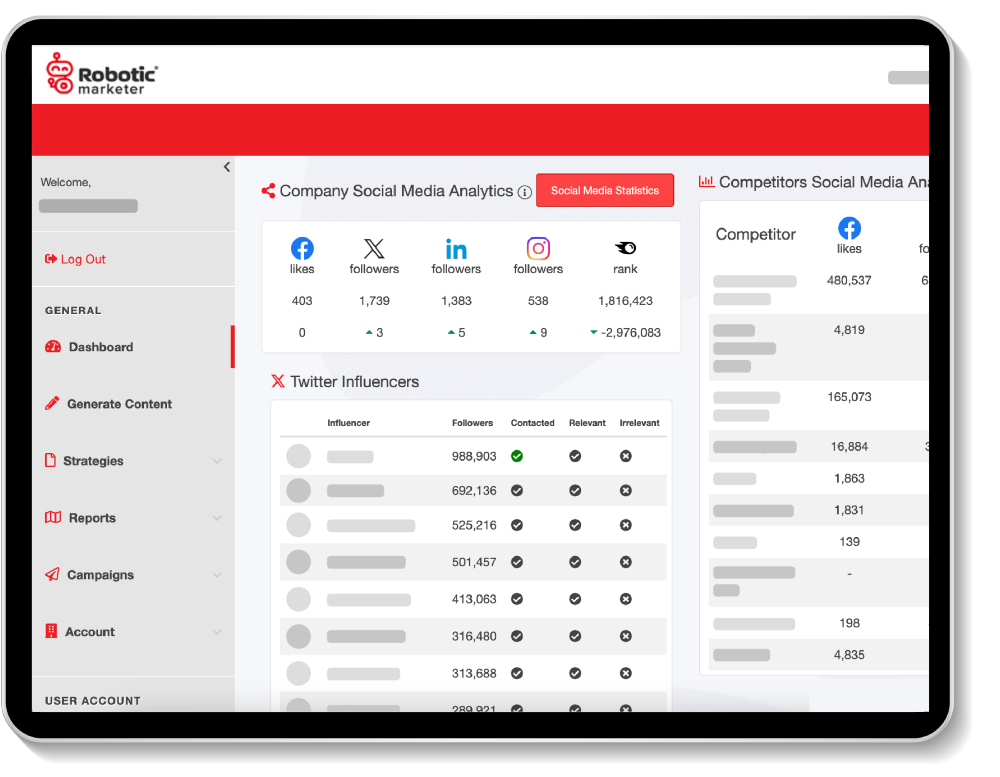Toggle Contacted check for the 988,903 influencer

point(517,456)
